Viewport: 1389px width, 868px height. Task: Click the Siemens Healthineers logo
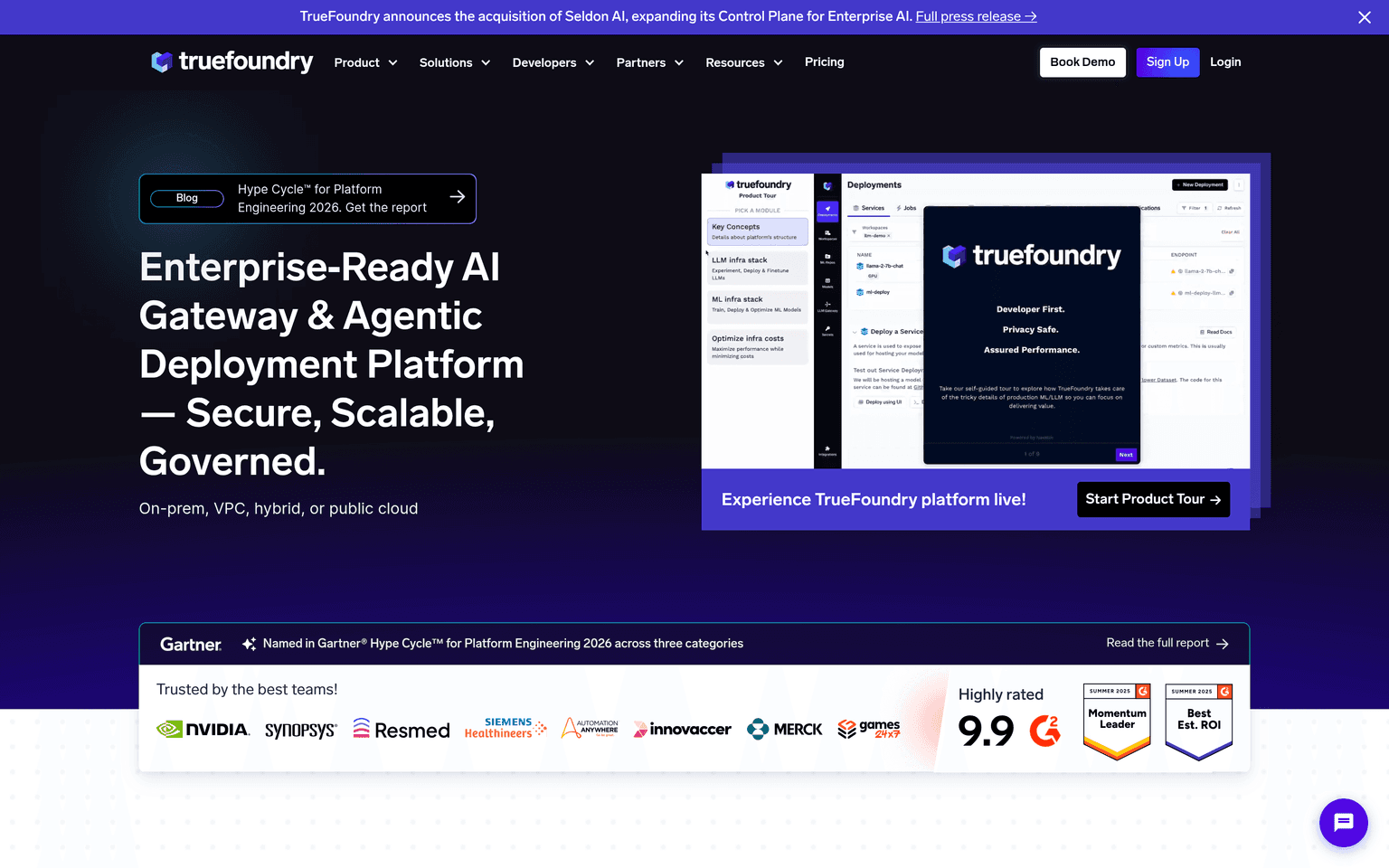click(506, 728)
